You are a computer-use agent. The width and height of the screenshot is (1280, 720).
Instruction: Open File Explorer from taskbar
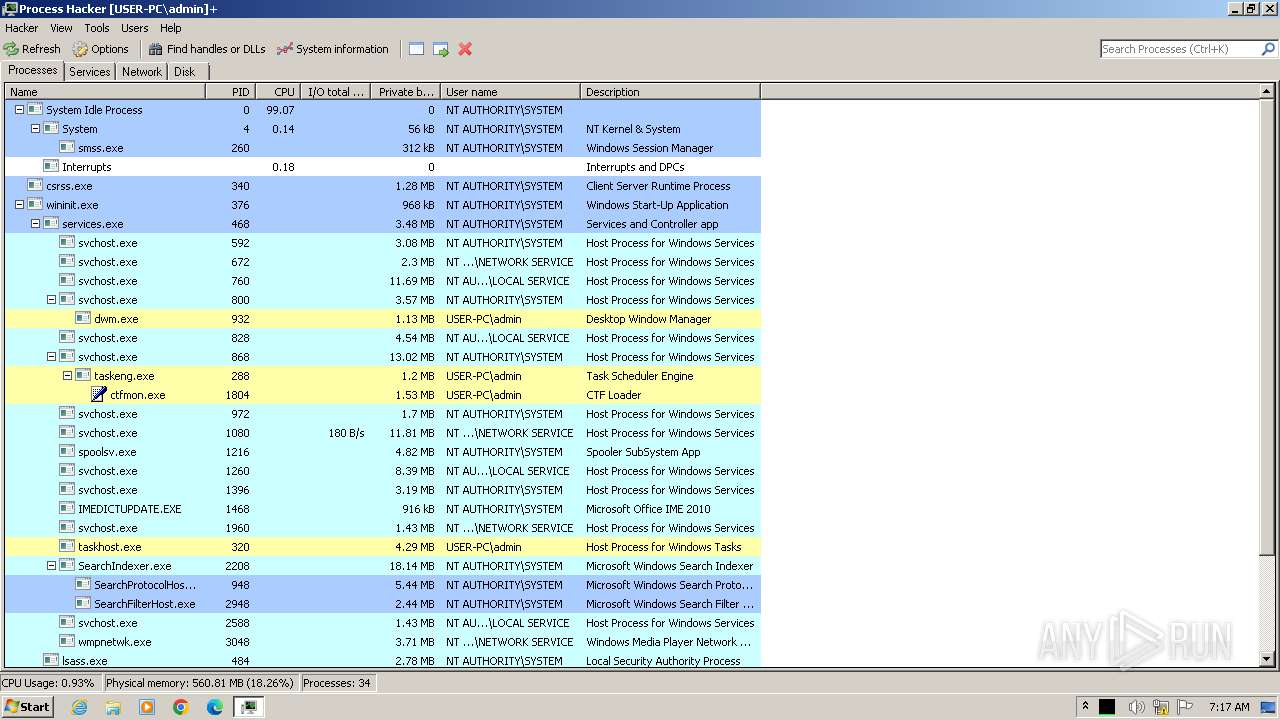[x=113, y=707]
